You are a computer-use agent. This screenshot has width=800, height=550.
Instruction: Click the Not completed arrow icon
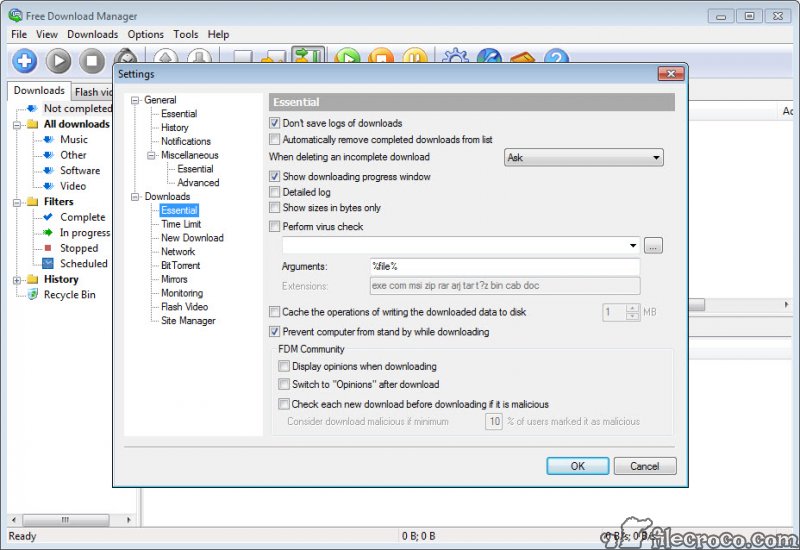pyautogui.click(x=32, y=108)
